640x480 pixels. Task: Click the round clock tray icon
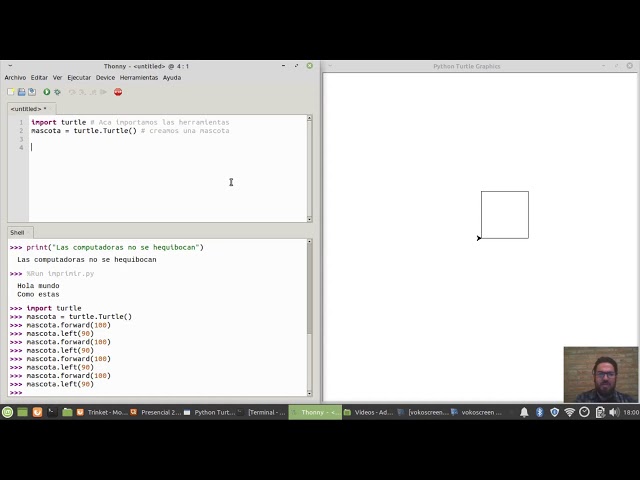[x=584, y=412]
